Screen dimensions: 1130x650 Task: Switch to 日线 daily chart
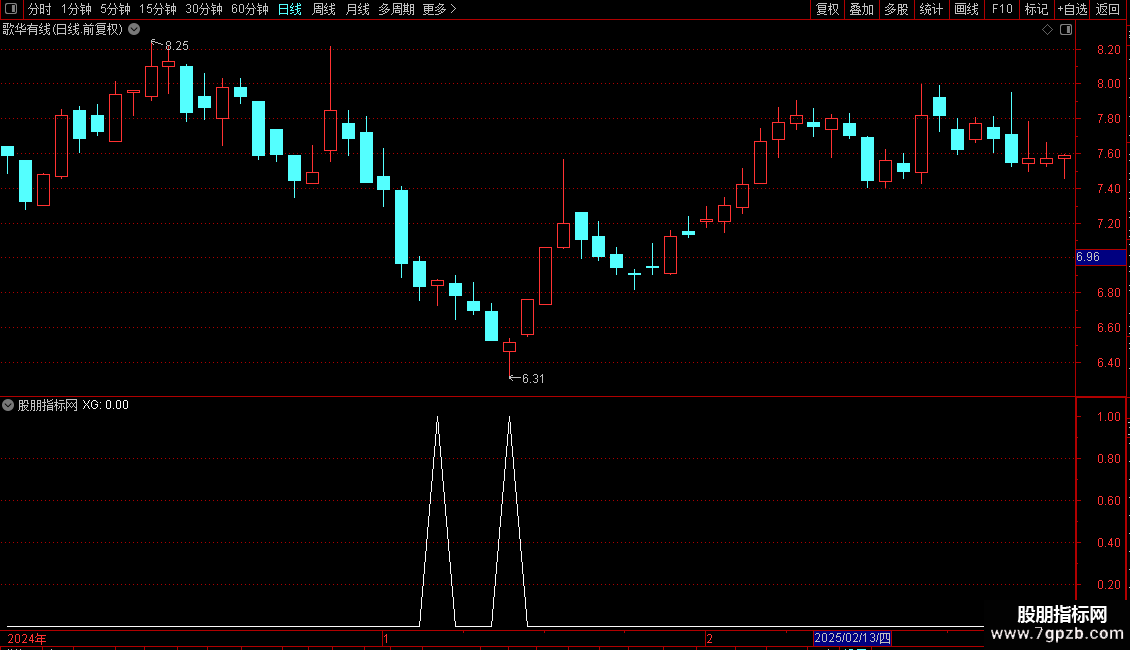tap(290, 9)
